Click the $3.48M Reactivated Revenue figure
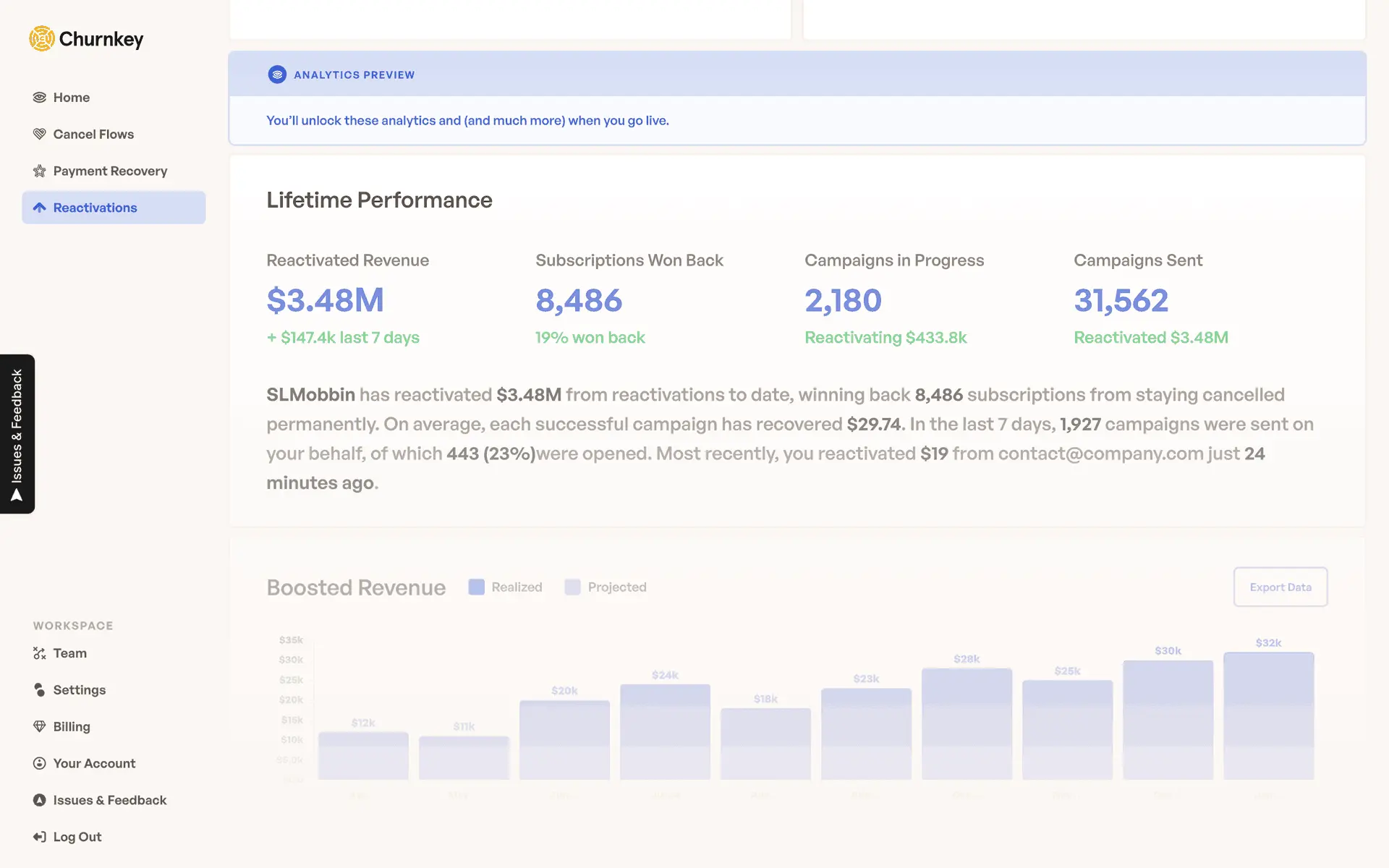This screenshot has width=1389, height=868. point(325,300)
